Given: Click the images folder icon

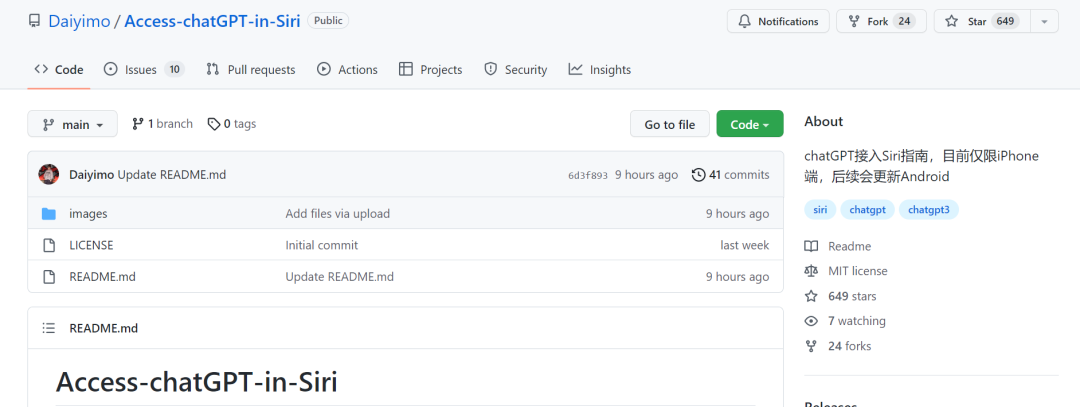Looking at the screenshot, I should pyautogui.click(x=49, y=214).
